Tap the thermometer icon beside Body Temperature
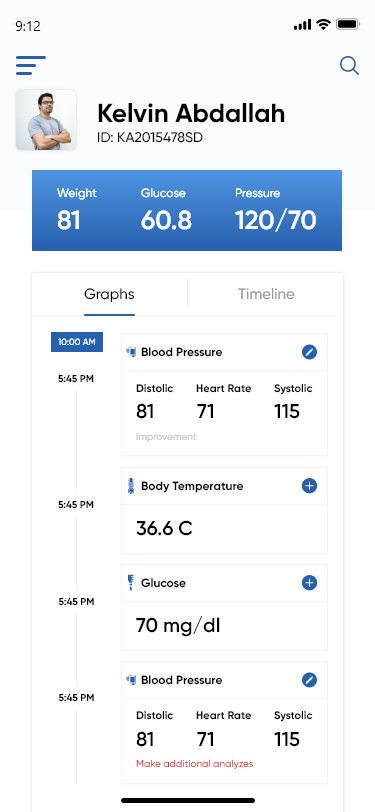This screenshot has height=812, width=375. pyautogui.click(x=131, y=486)
